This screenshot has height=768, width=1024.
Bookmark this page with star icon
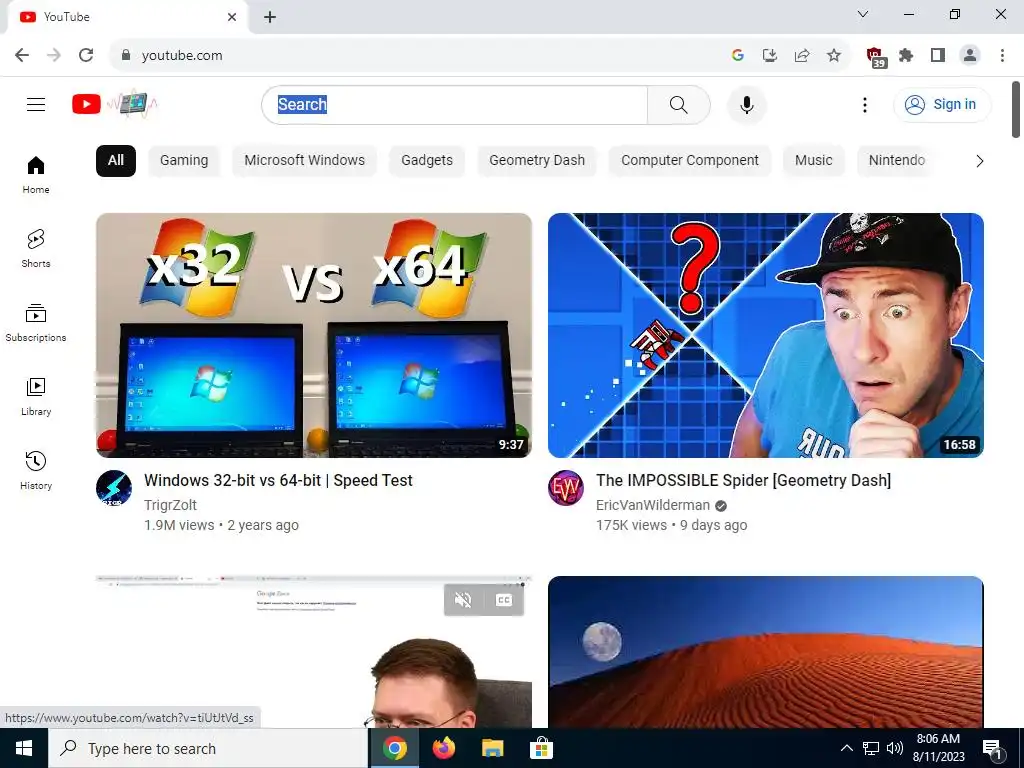pyautogui.click(x=834, y=56)
